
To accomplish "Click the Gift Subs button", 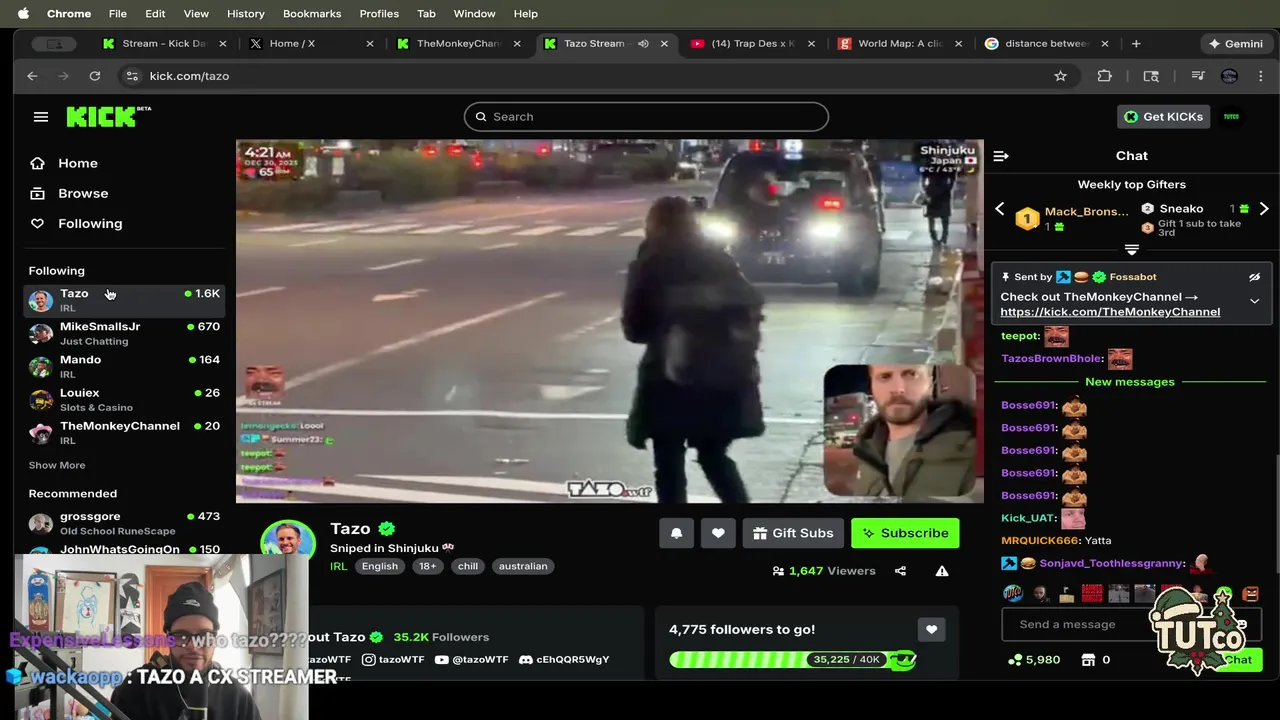I will pos(793,533).
